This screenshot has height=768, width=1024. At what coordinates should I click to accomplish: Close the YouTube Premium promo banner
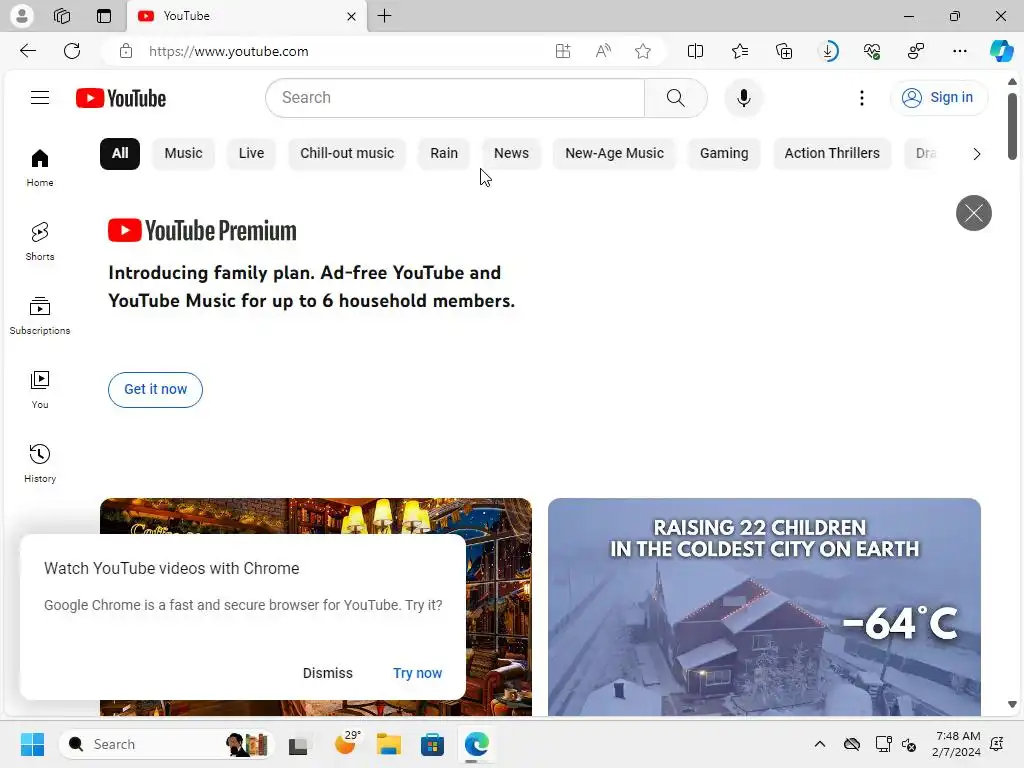click(x=974, y=213)
